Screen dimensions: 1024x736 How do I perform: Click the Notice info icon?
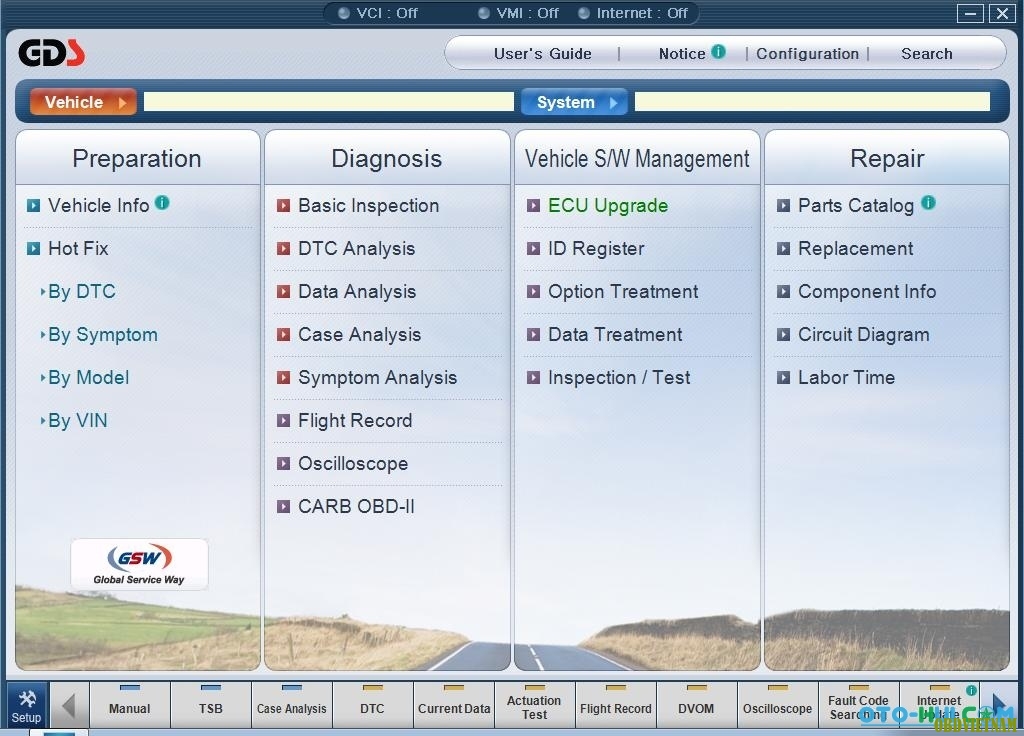718,52
